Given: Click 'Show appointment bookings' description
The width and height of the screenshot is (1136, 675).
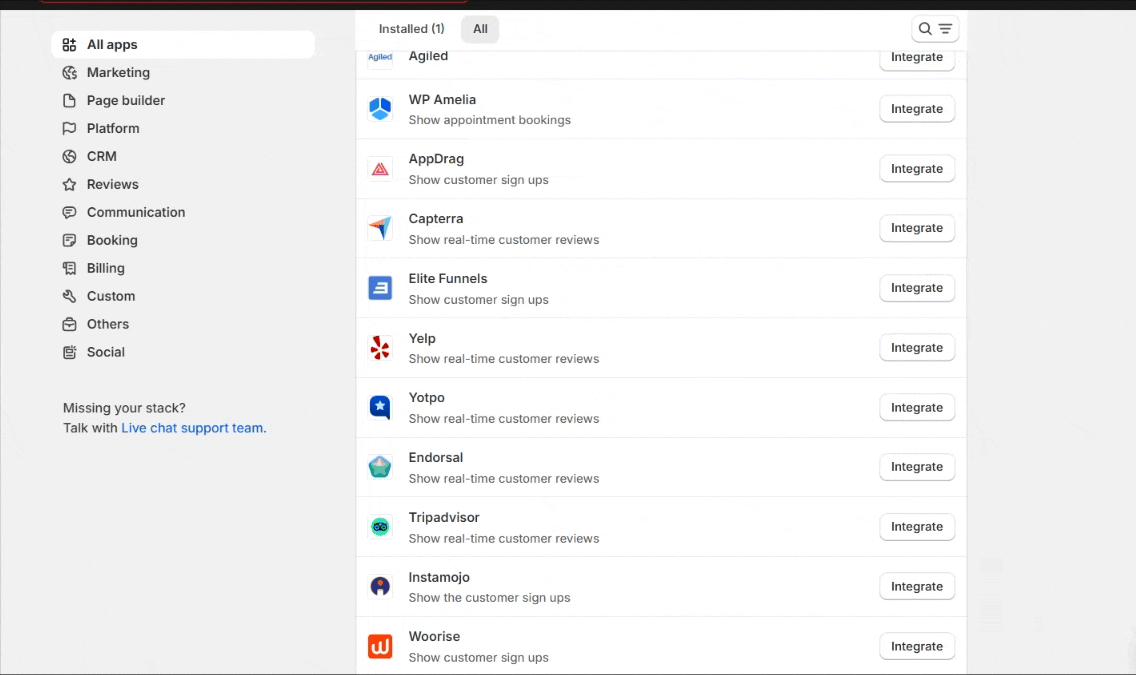Looking at the screenshot, I should (x=489, y=120).
